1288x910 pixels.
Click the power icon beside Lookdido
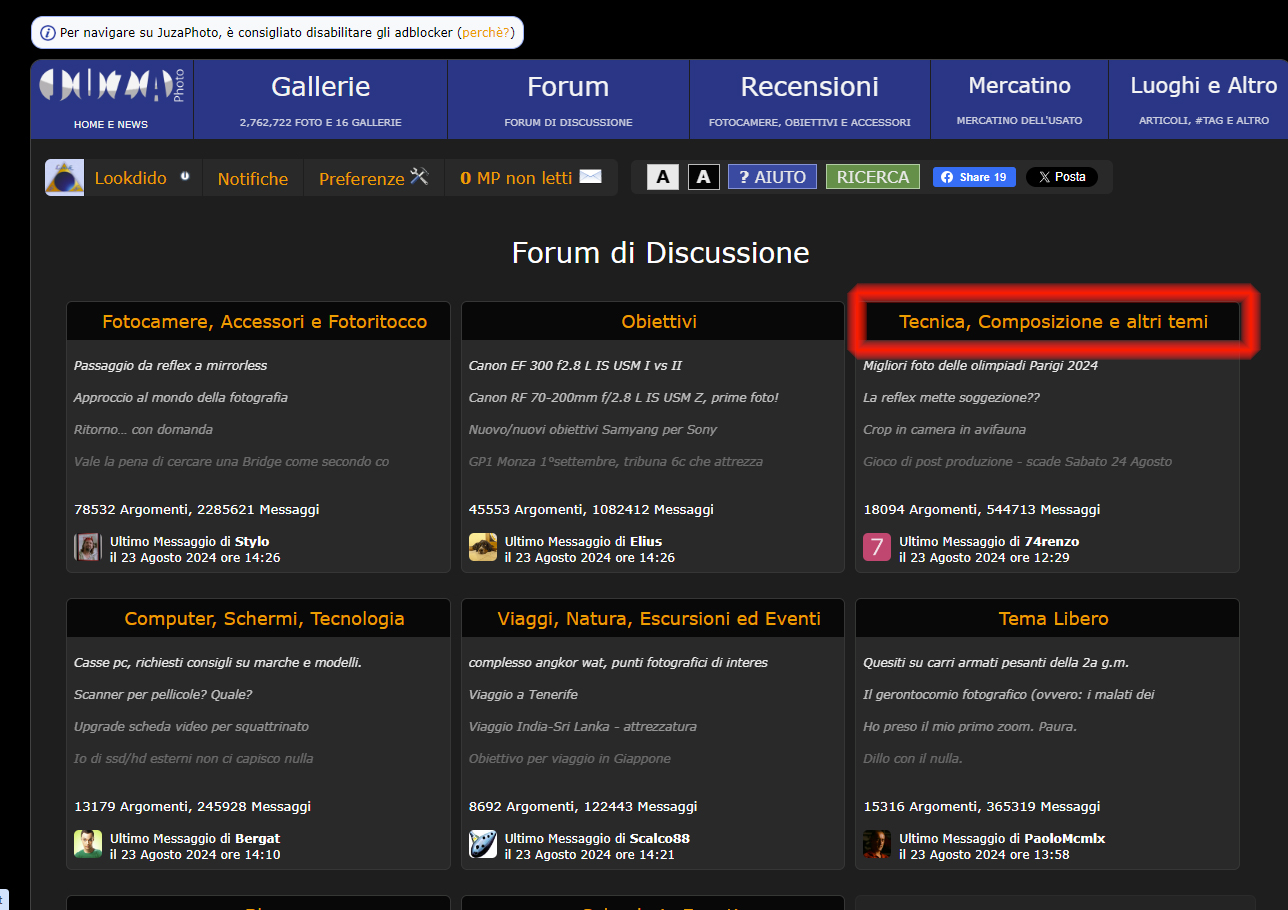pyautogui.click(x=185, y=176)
